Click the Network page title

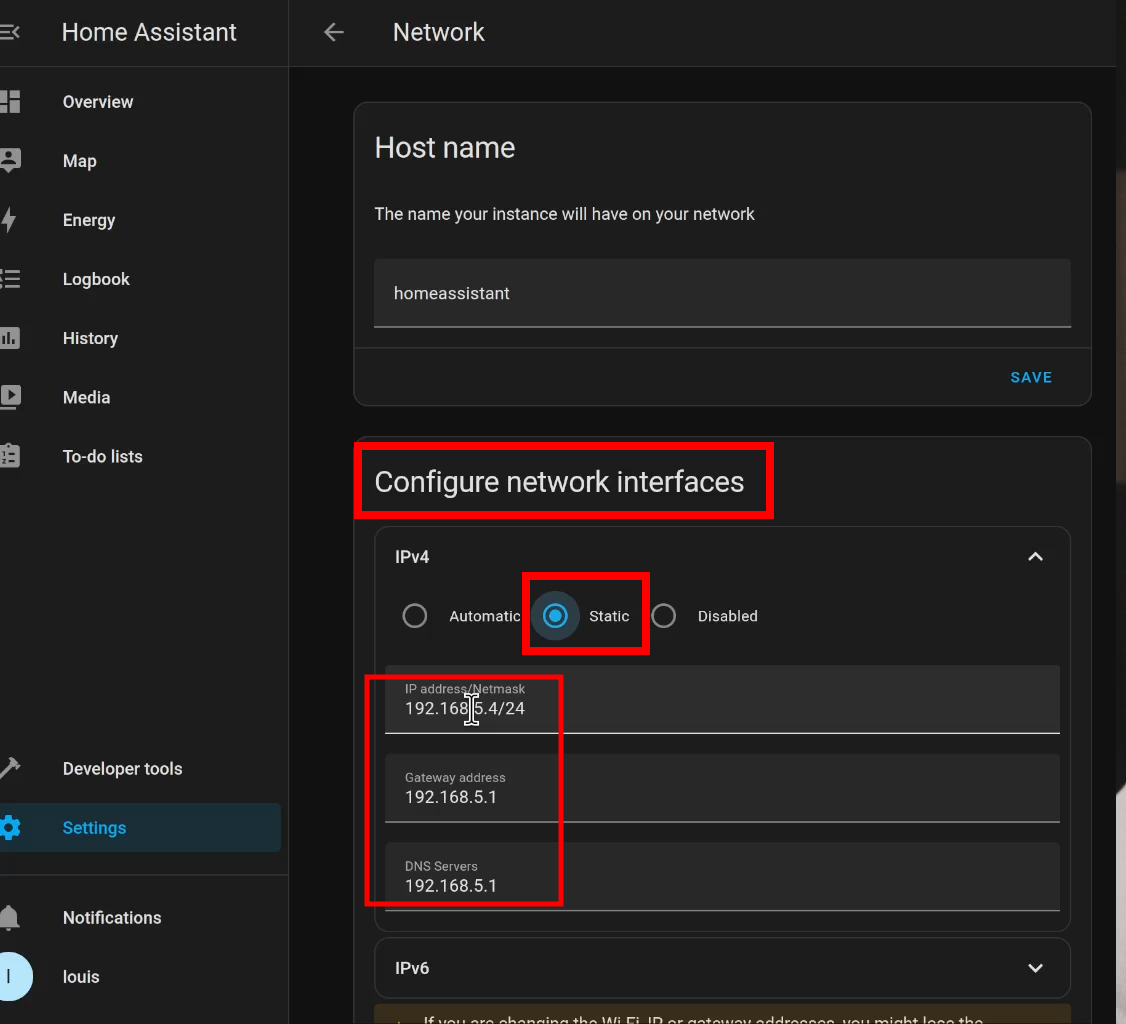point(439,32)
